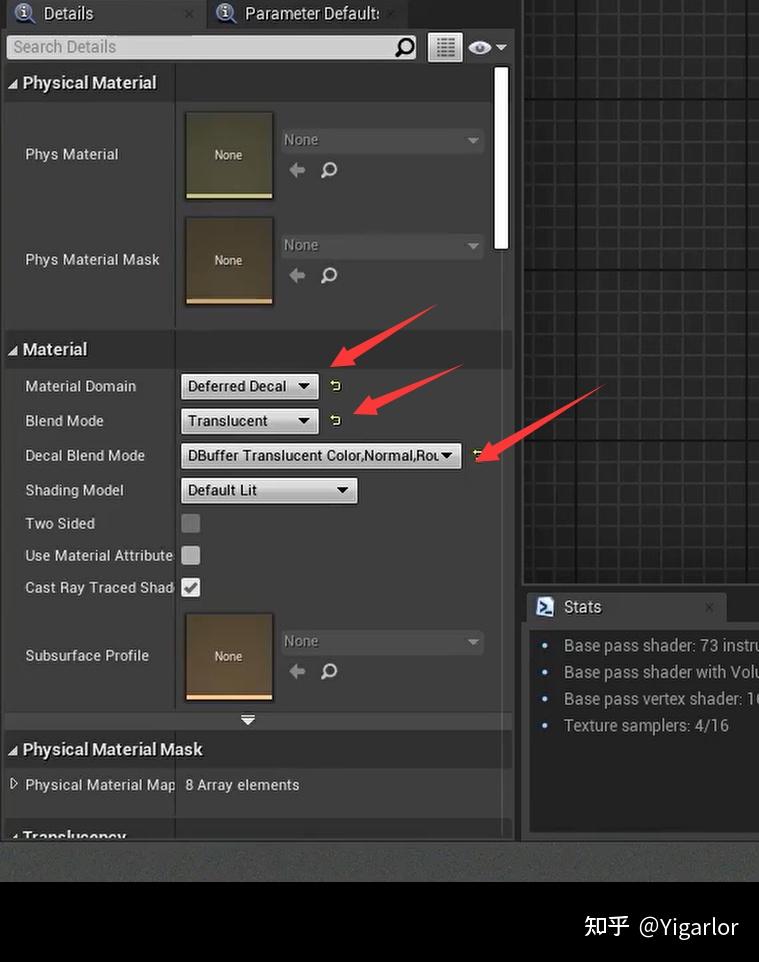Open the Material Domain dropdown

pyautogui.click(x=250, y=386)
